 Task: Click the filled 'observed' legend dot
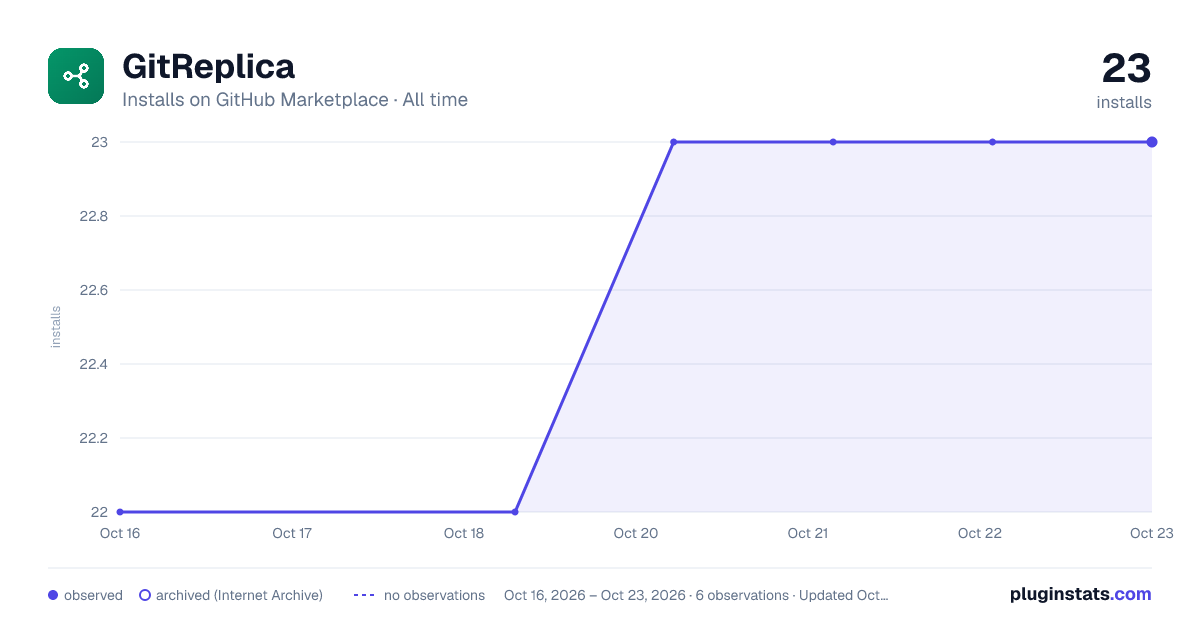tap(53, 595)
